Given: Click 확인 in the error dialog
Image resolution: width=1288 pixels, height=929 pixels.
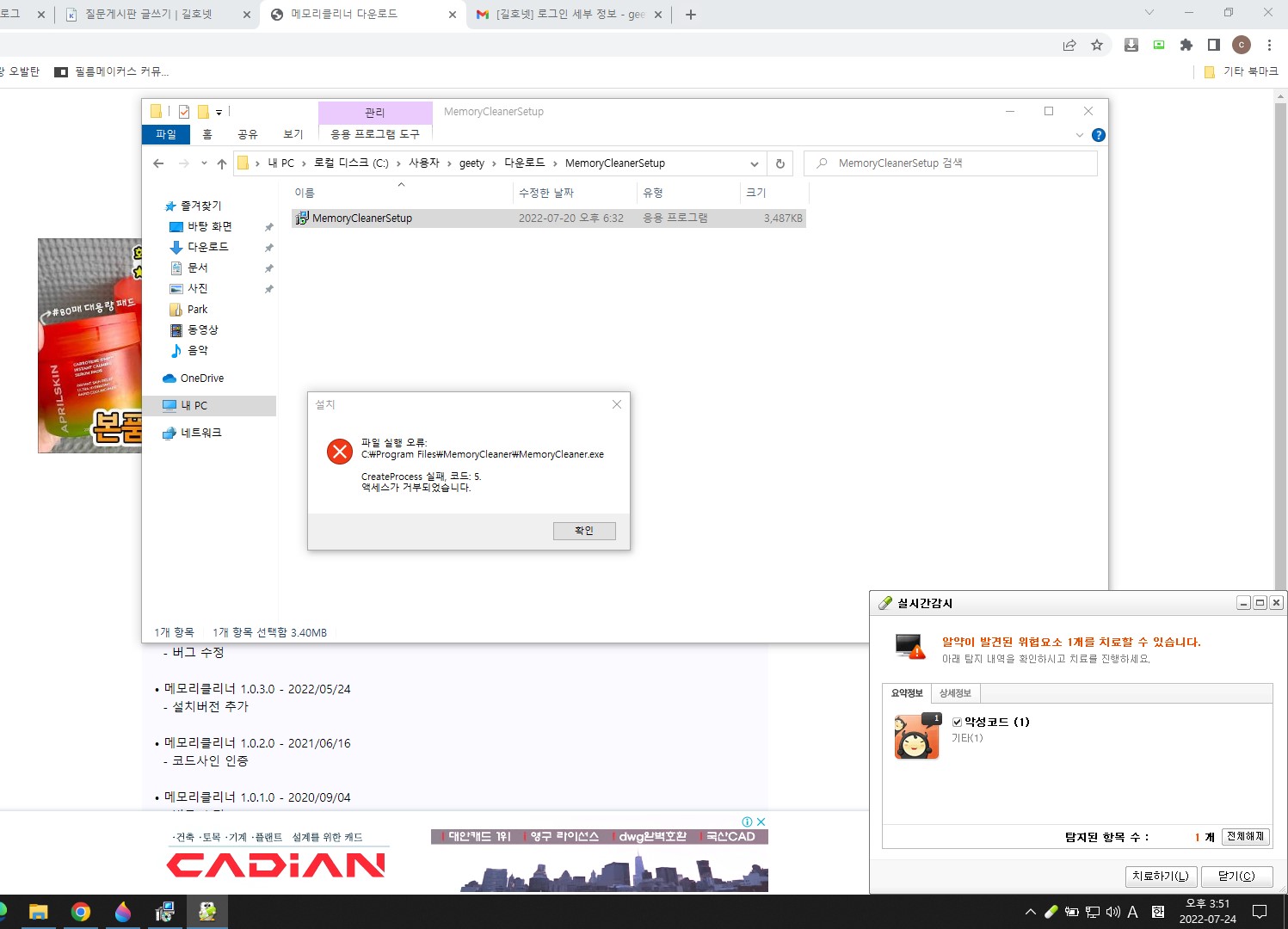Looking at the screenshot, I should 584,531.
